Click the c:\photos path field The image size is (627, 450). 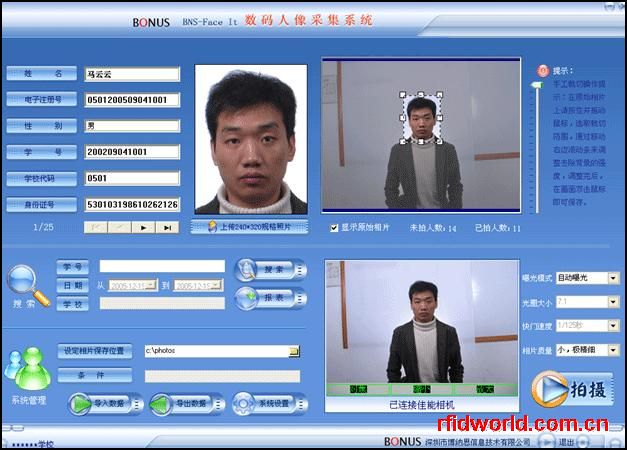coord(216,351)
